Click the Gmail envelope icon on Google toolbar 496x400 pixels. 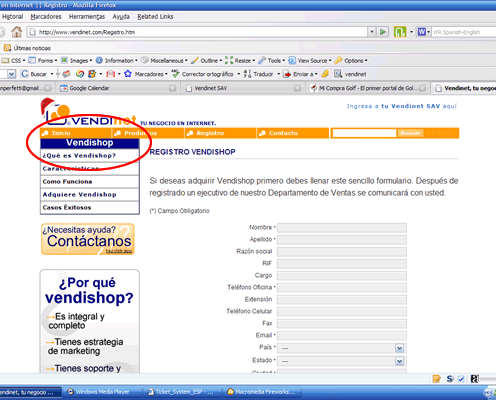point(110,74)
